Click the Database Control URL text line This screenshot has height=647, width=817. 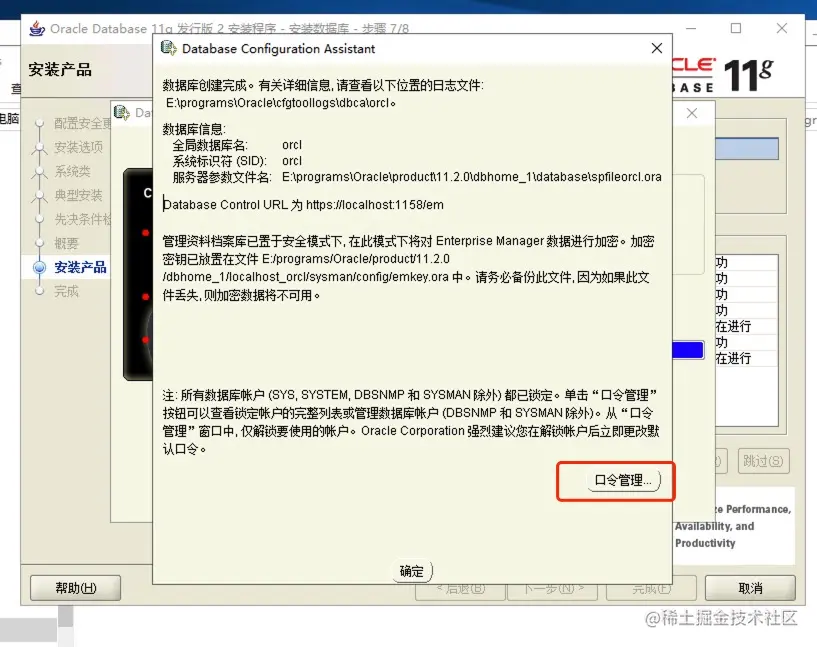(x=303, y=205)
